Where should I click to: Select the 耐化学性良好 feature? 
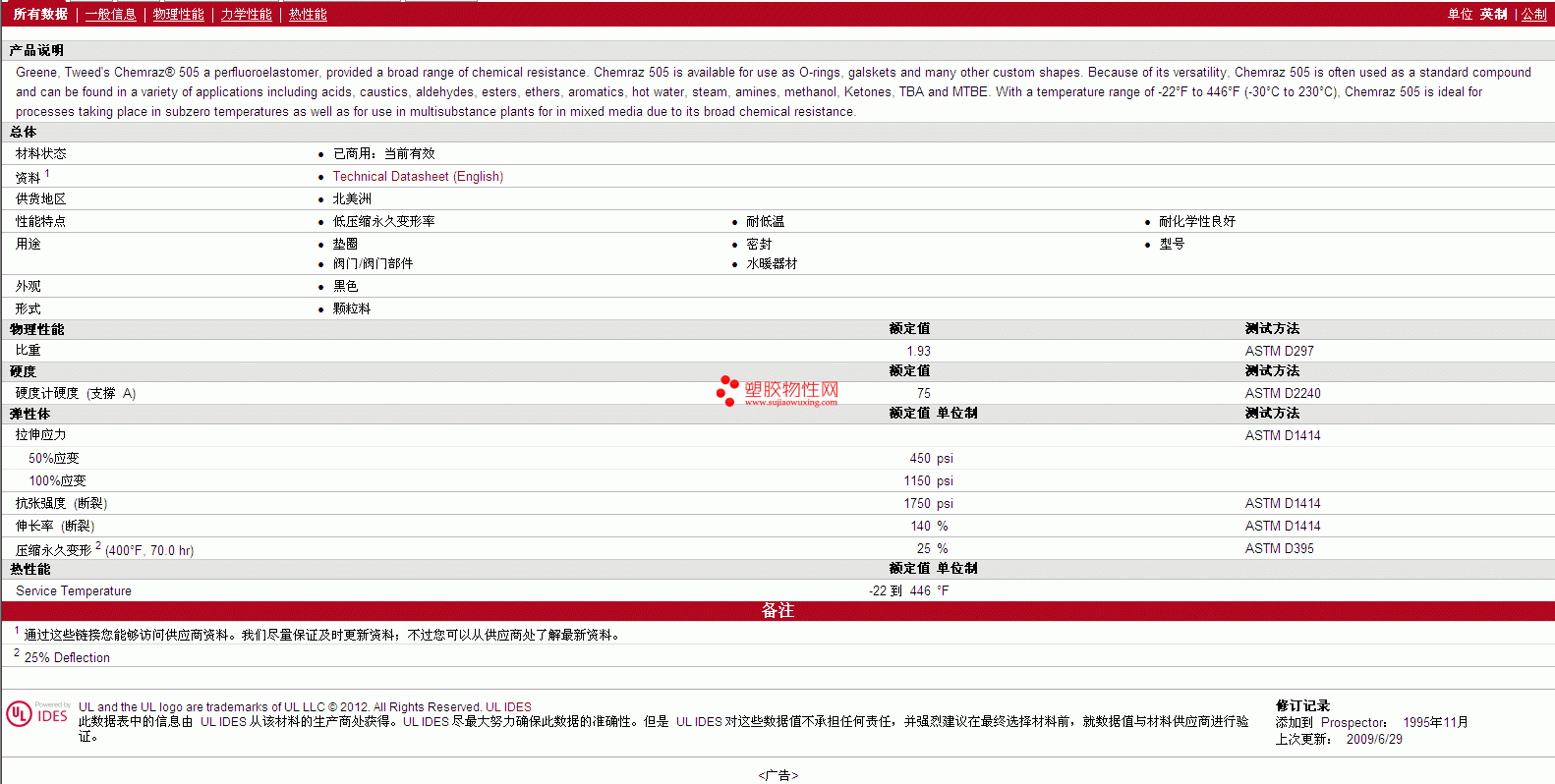tap(1197, 221)
